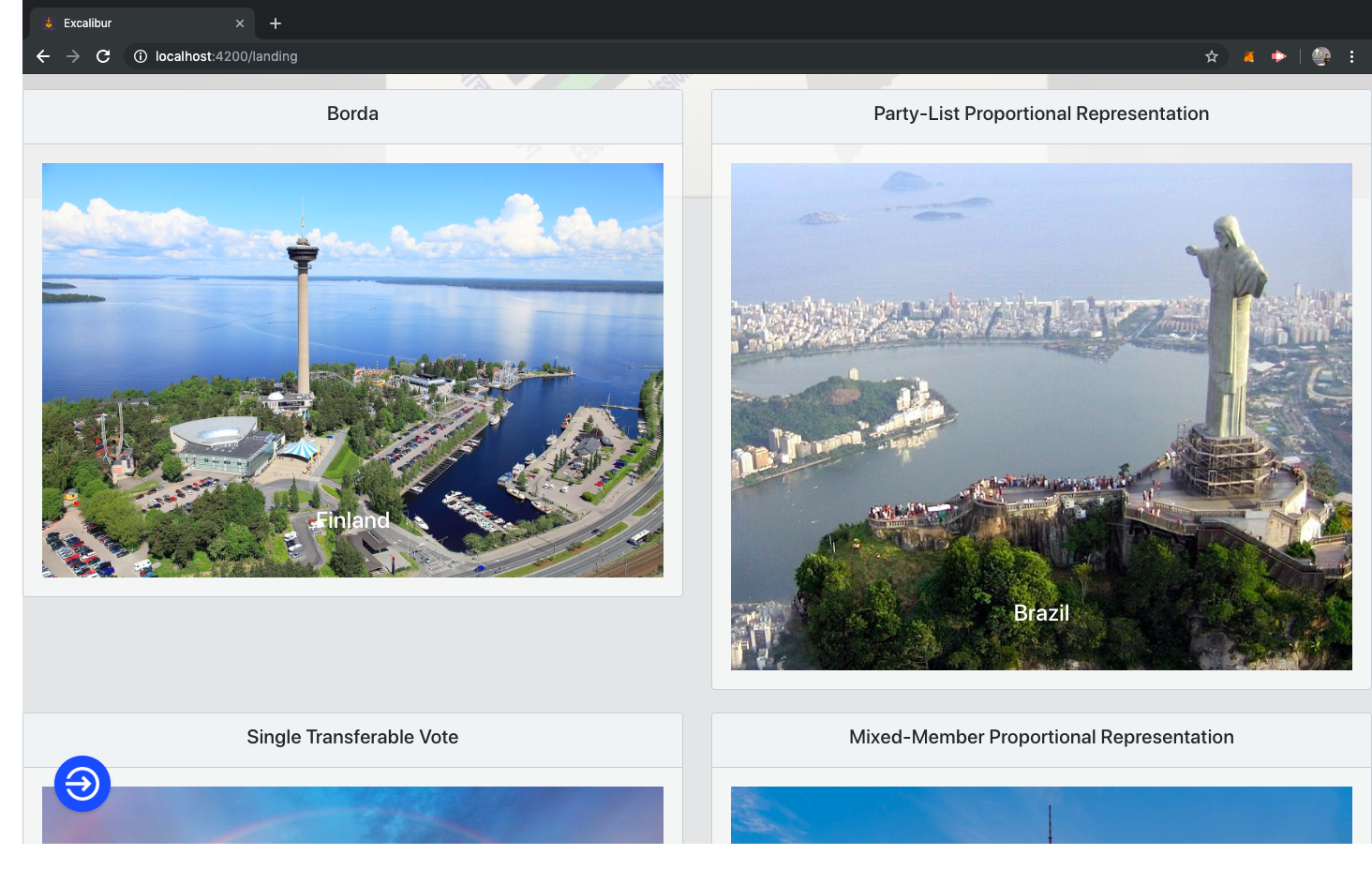Open the Single Transferable Vote image
This screenshot has width=1372, height=870.
pyautogui.click(x=352, y=815)
